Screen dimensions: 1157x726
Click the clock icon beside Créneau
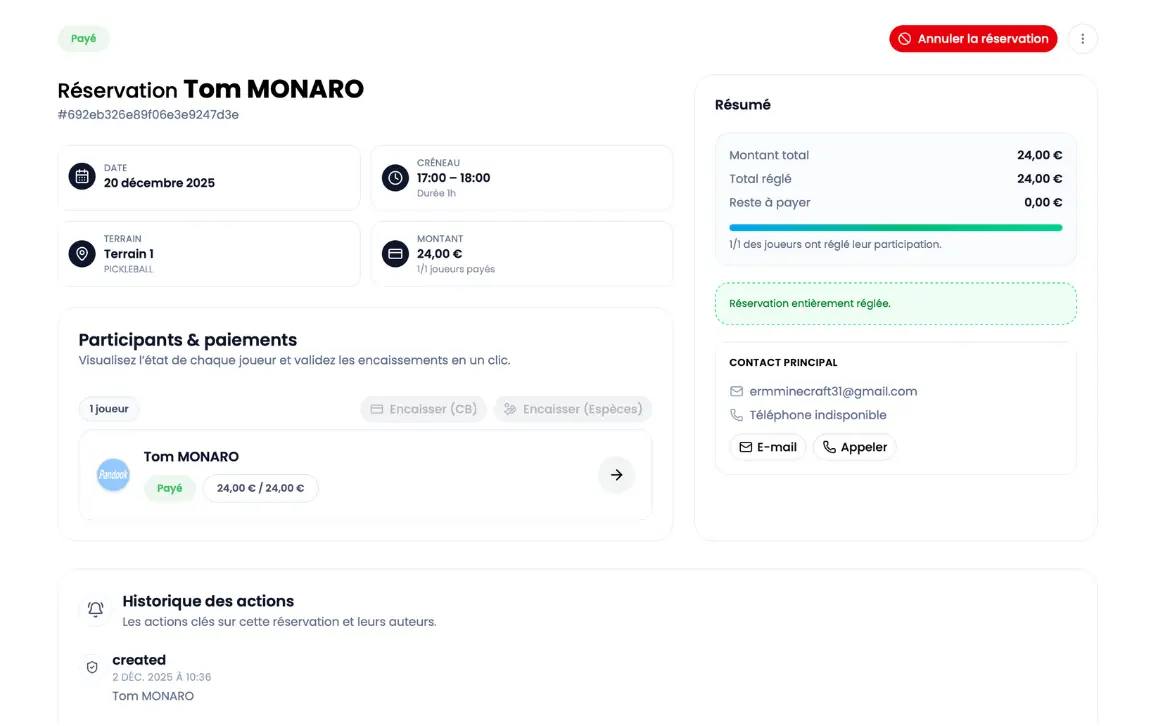pos(395,178)
